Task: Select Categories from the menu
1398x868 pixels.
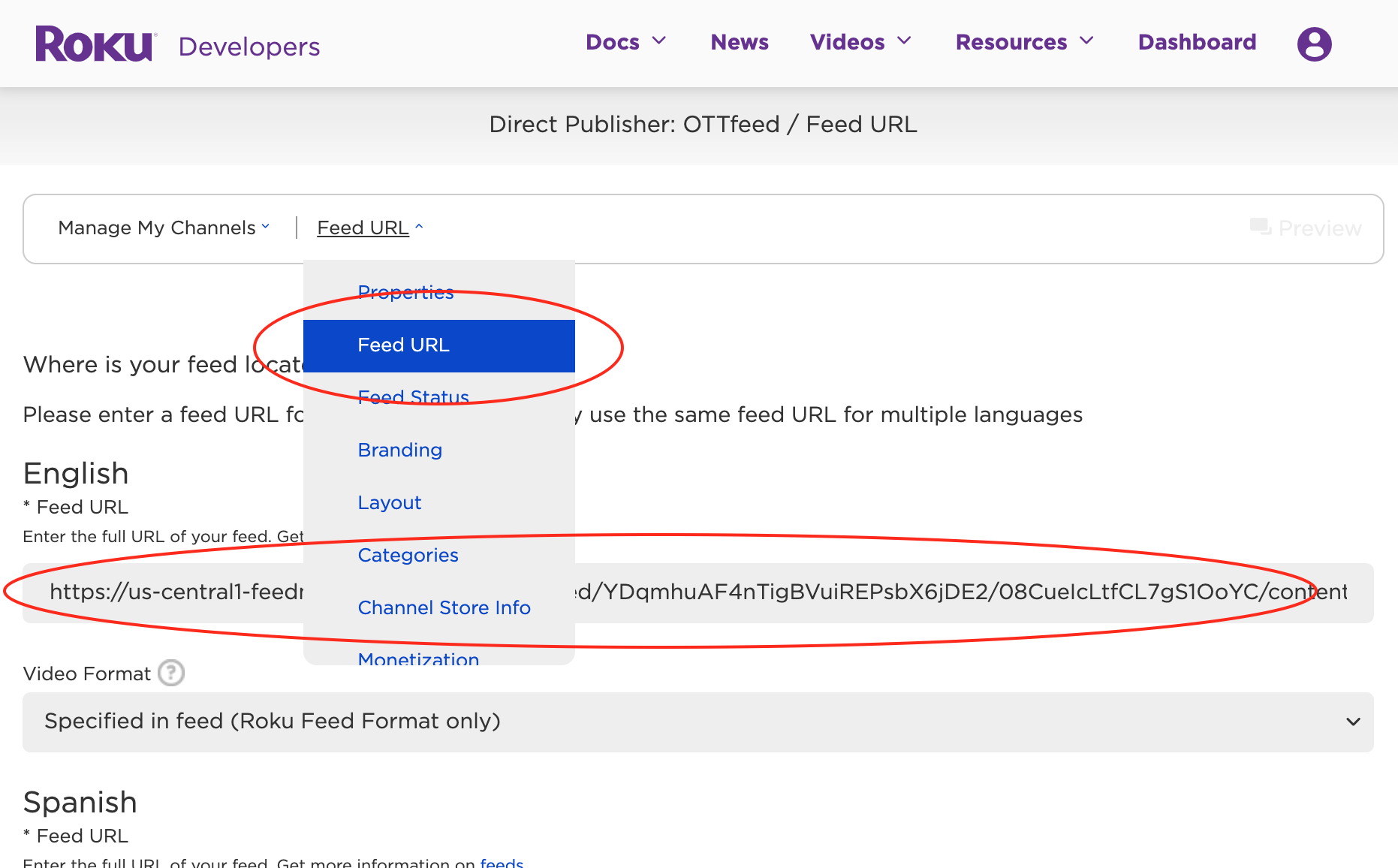Action: point(408,555)
